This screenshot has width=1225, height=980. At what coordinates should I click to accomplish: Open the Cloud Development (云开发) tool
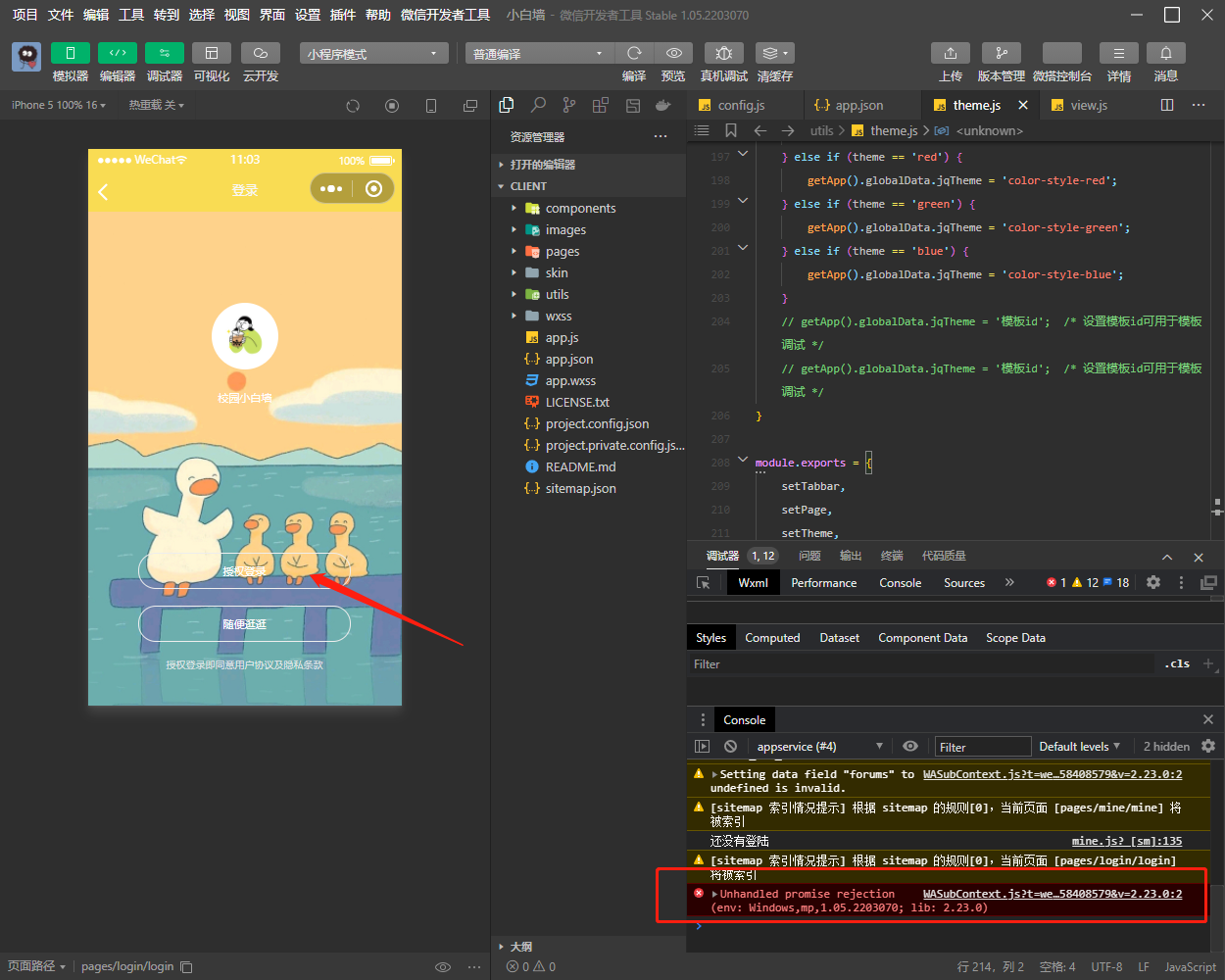261,53
